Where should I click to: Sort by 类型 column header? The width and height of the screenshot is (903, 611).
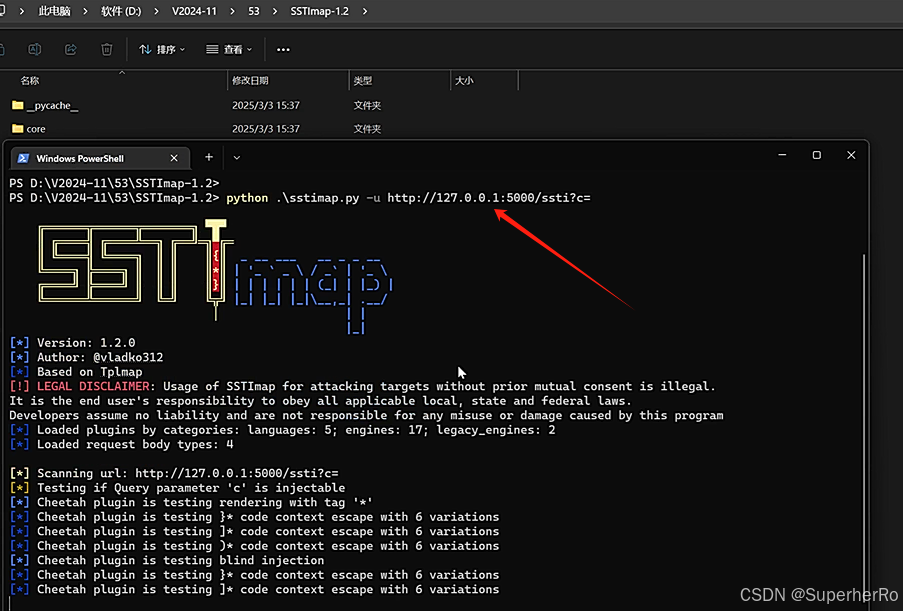click(x=363, y=81)
